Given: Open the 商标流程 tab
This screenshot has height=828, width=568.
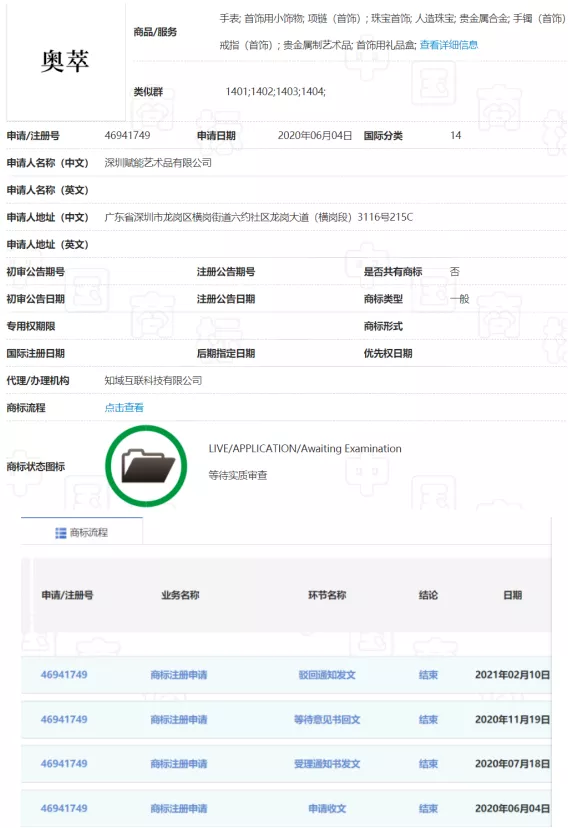Looking at the screenshot, I should (x=82, y=532).
